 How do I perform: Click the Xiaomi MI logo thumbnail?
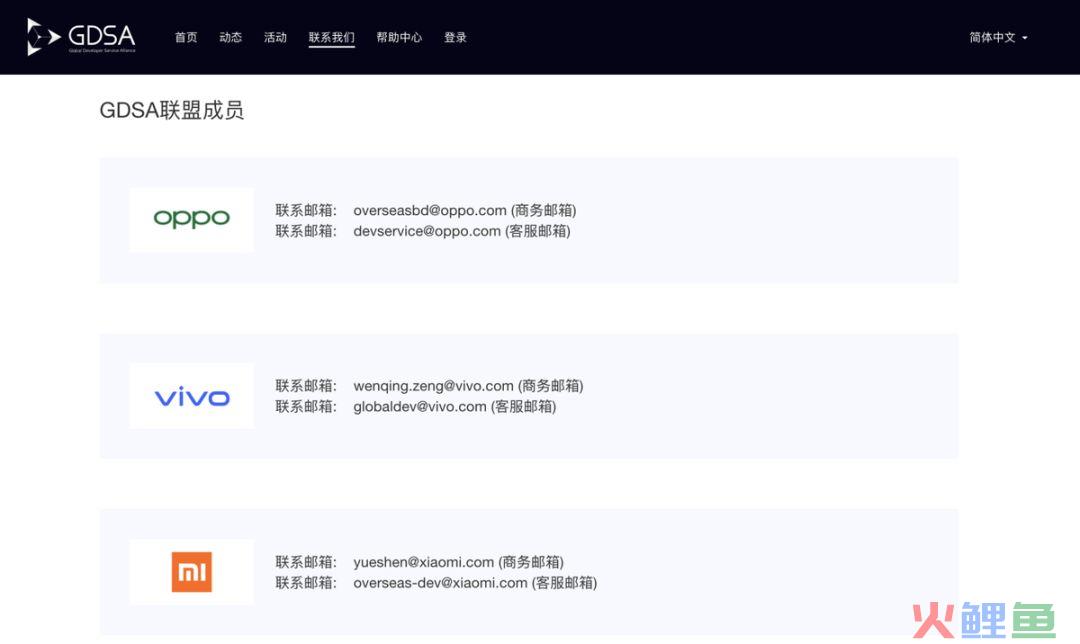(191, 572)
